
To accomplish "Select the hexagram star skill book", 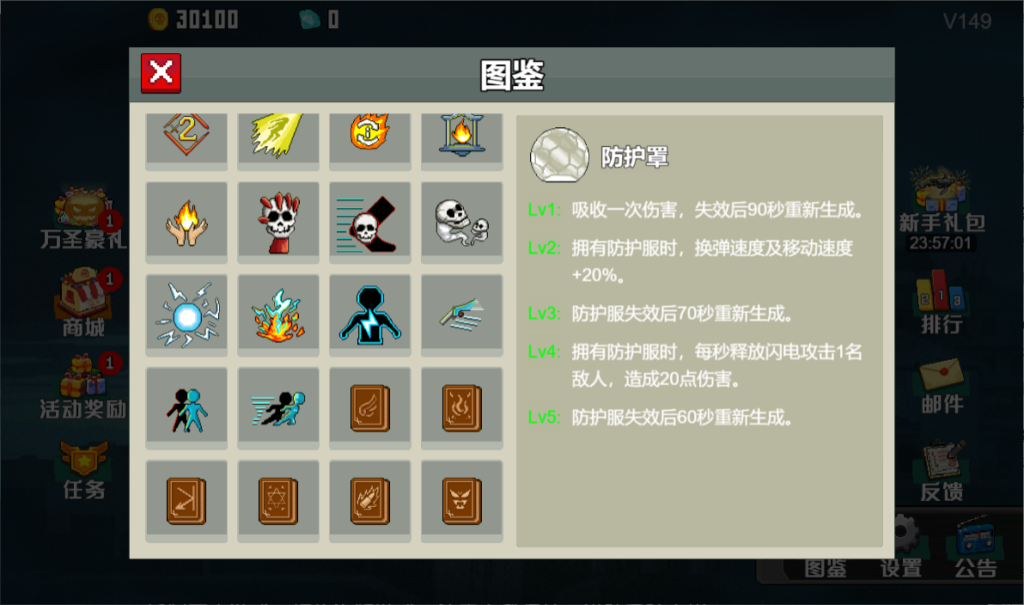I will tap(278, 500).
